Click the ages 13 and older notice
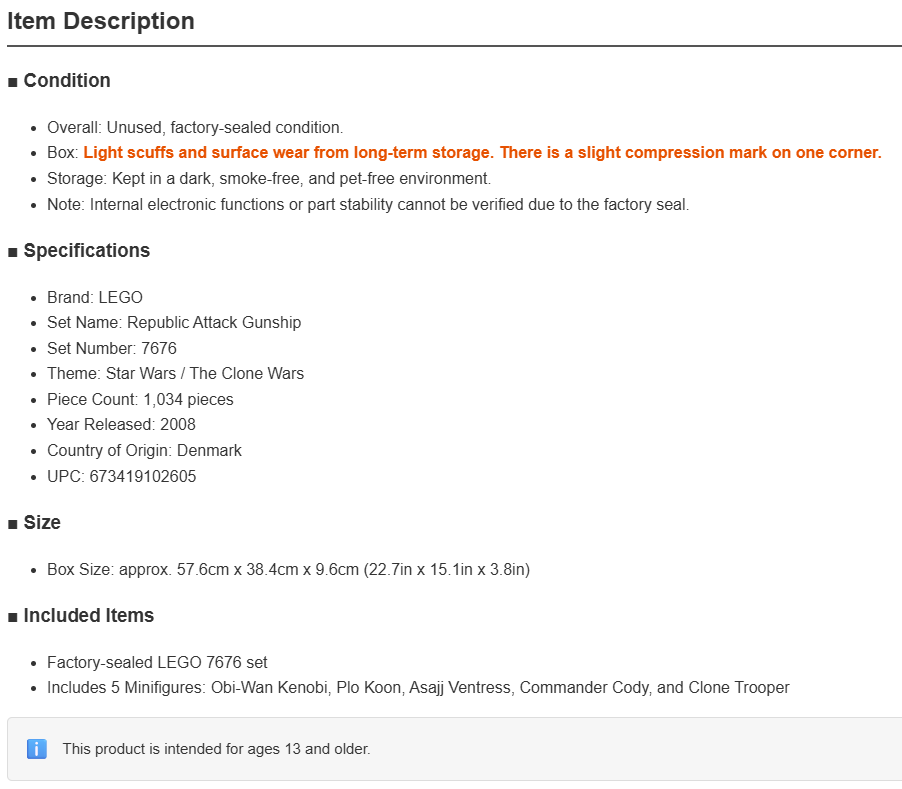The image size is (902, 789). (216, 749)
